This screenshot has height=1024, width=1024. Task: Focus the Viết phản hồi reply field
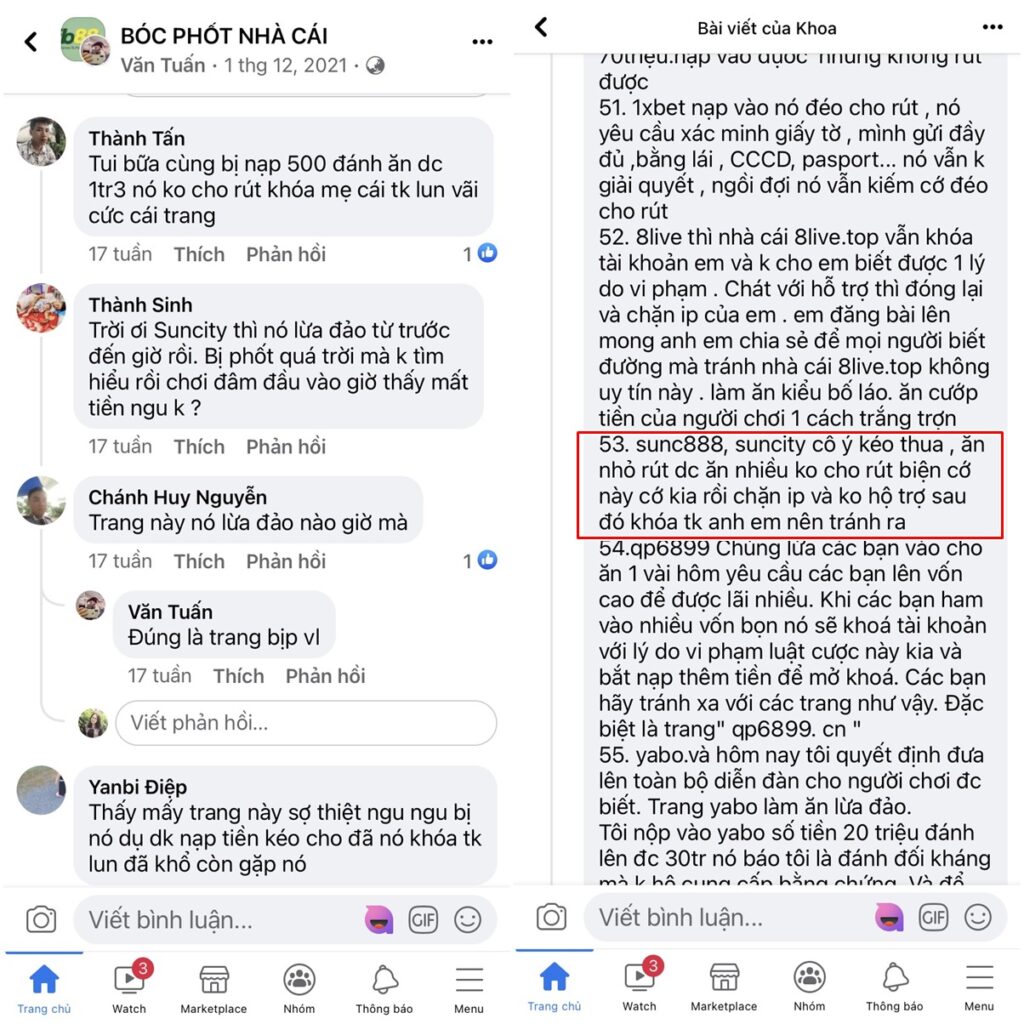pyautogui.click(x=306, y=723)
